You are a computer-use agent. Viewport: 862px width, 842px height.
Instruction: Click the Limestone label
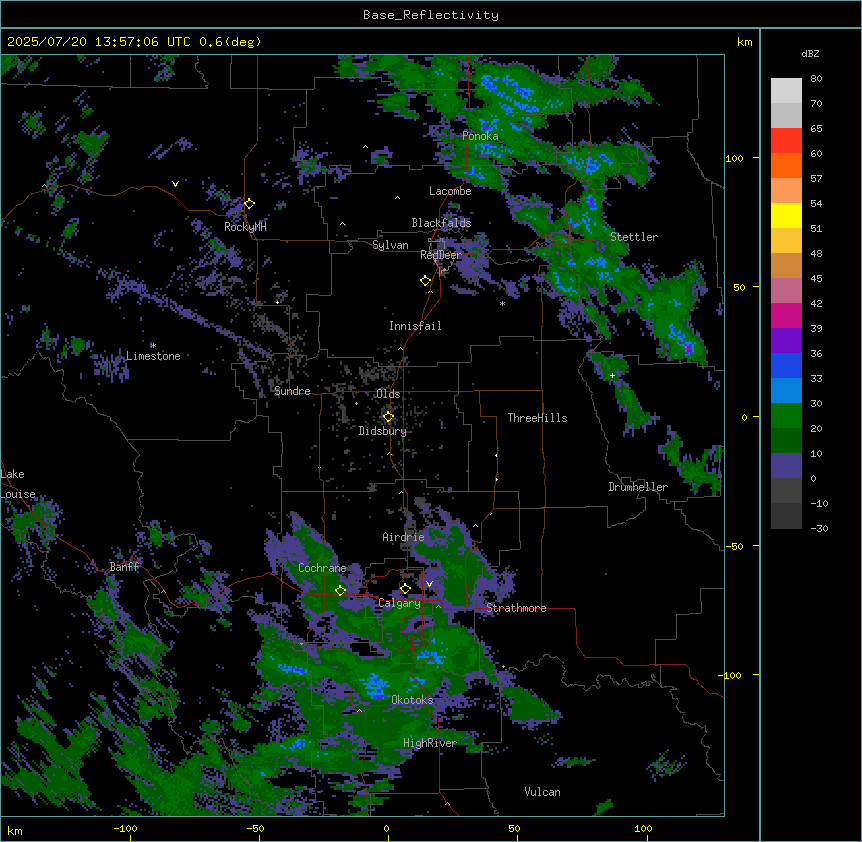pyautogui.click(x=153, y=356)
